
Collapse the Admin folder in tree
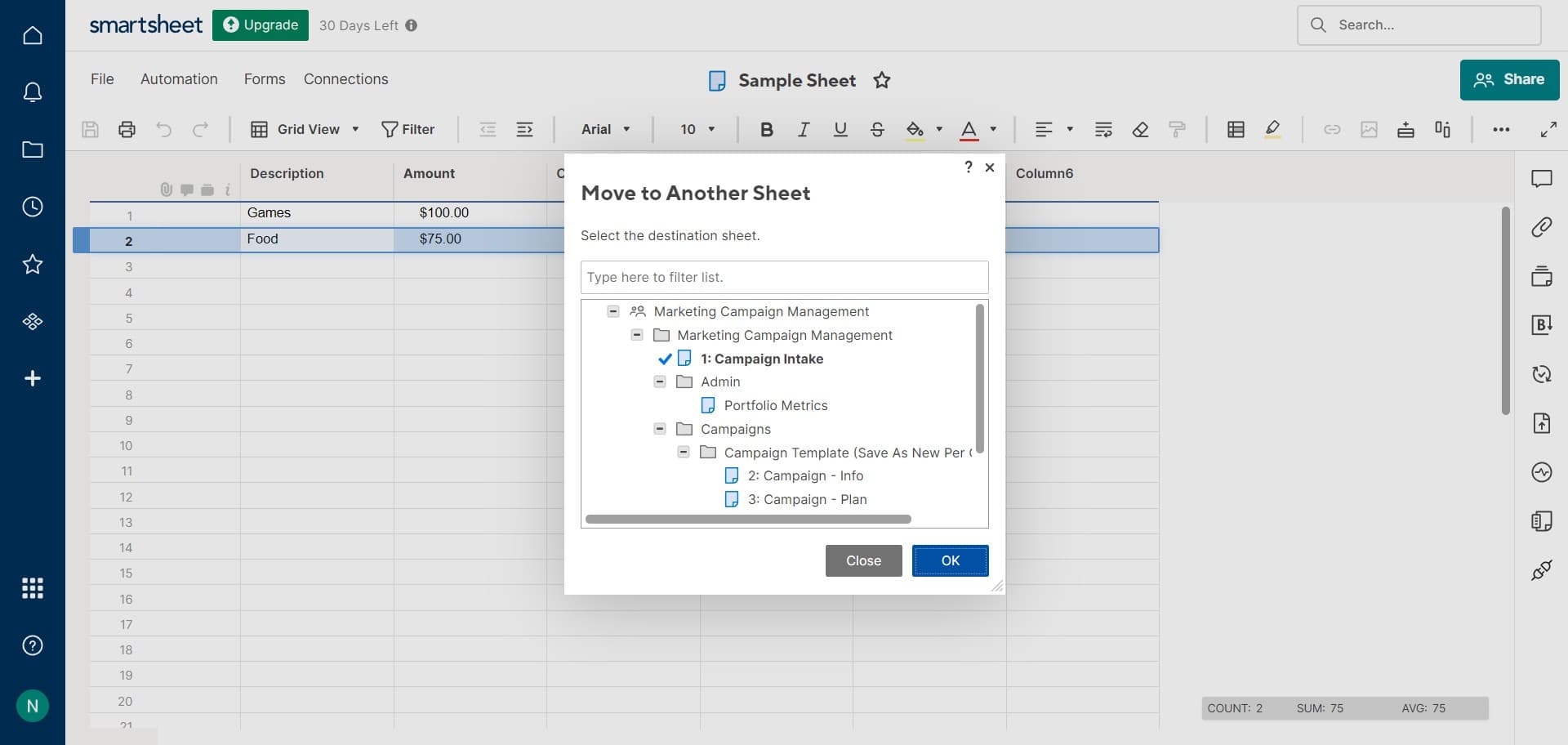(x=660, y=381)
